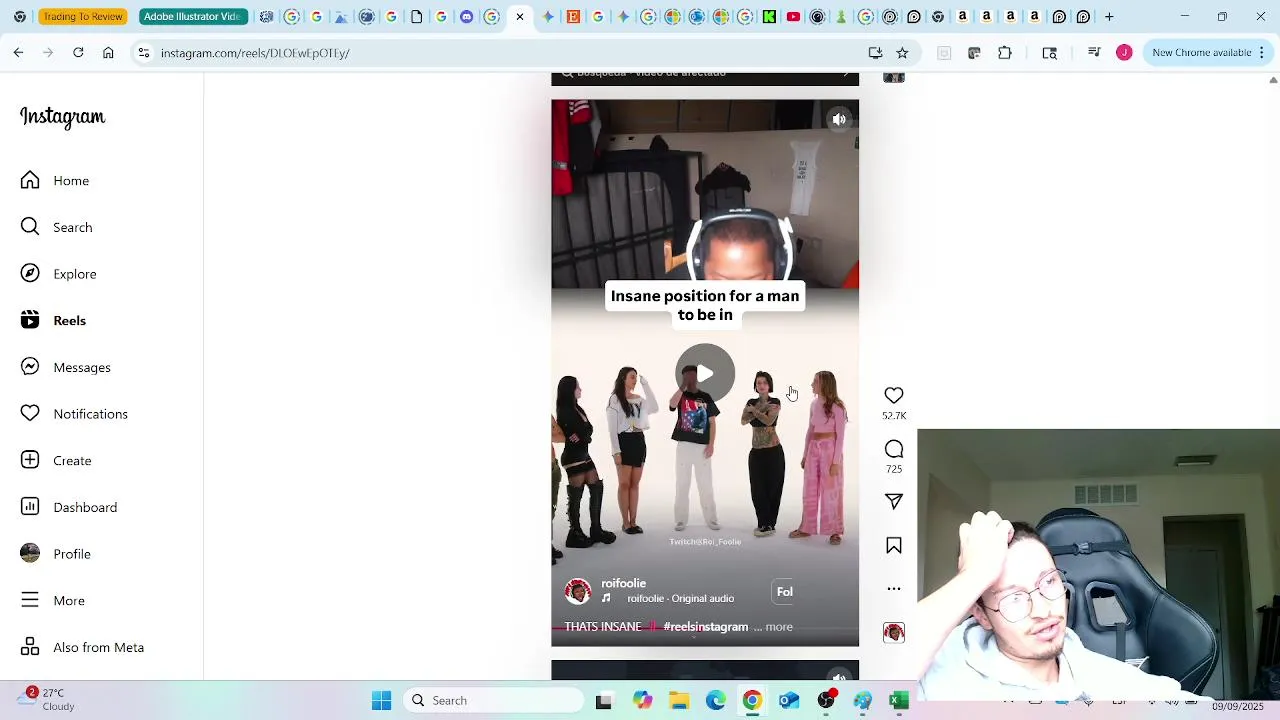Switch to Adobe Illustrator Vide tab group
This screenshot has width=1280, height=720.
point(192,17)
